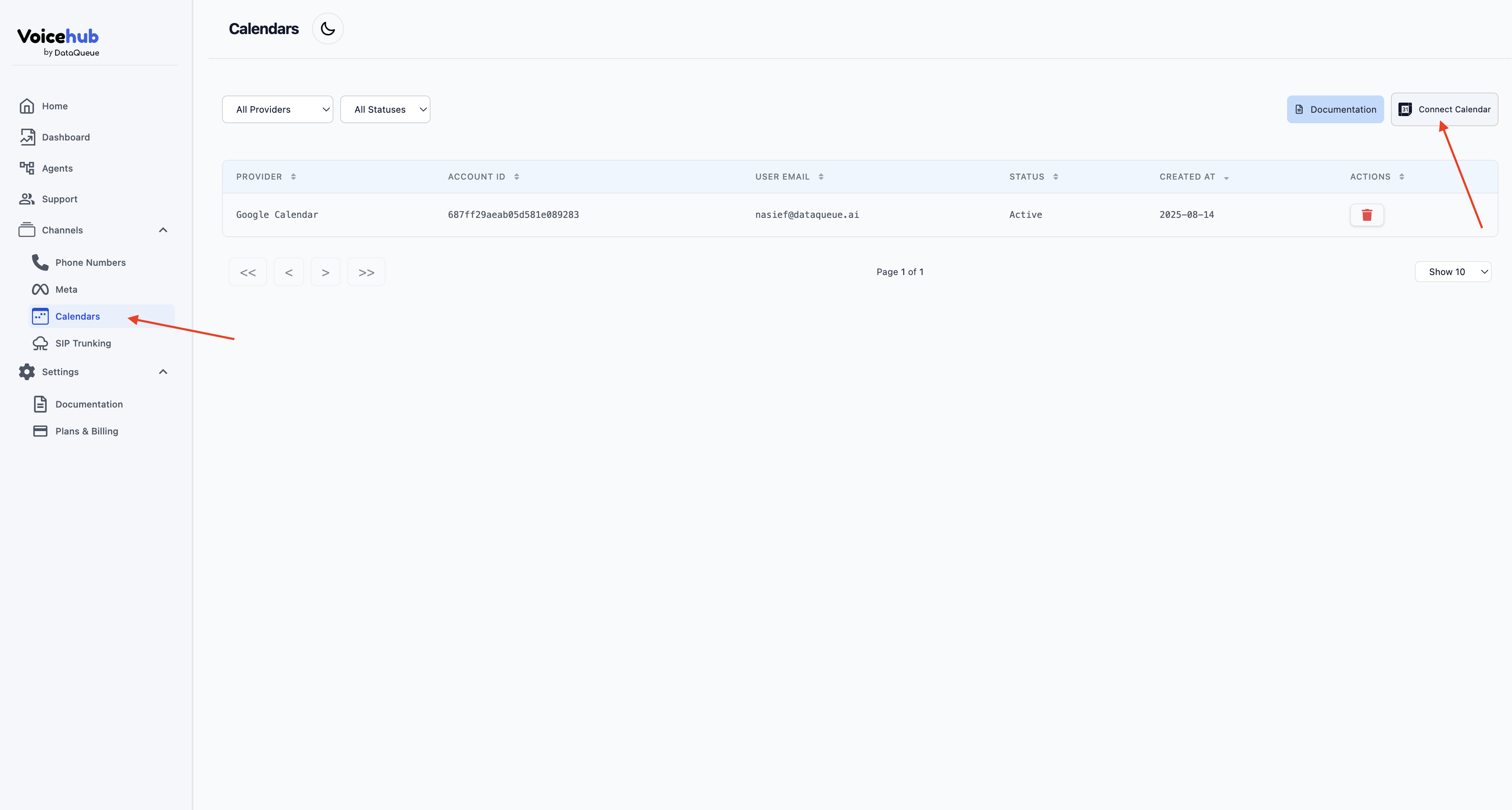
Task: Open the All Providers dropdown
Action: coord(278,110)
